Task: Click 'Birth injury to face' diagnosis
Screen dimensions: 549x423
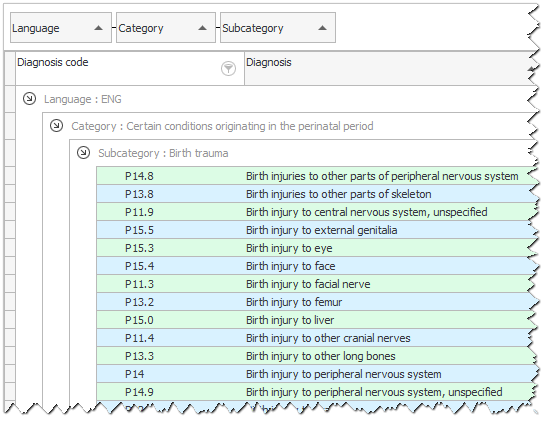Action: (291, 266)
